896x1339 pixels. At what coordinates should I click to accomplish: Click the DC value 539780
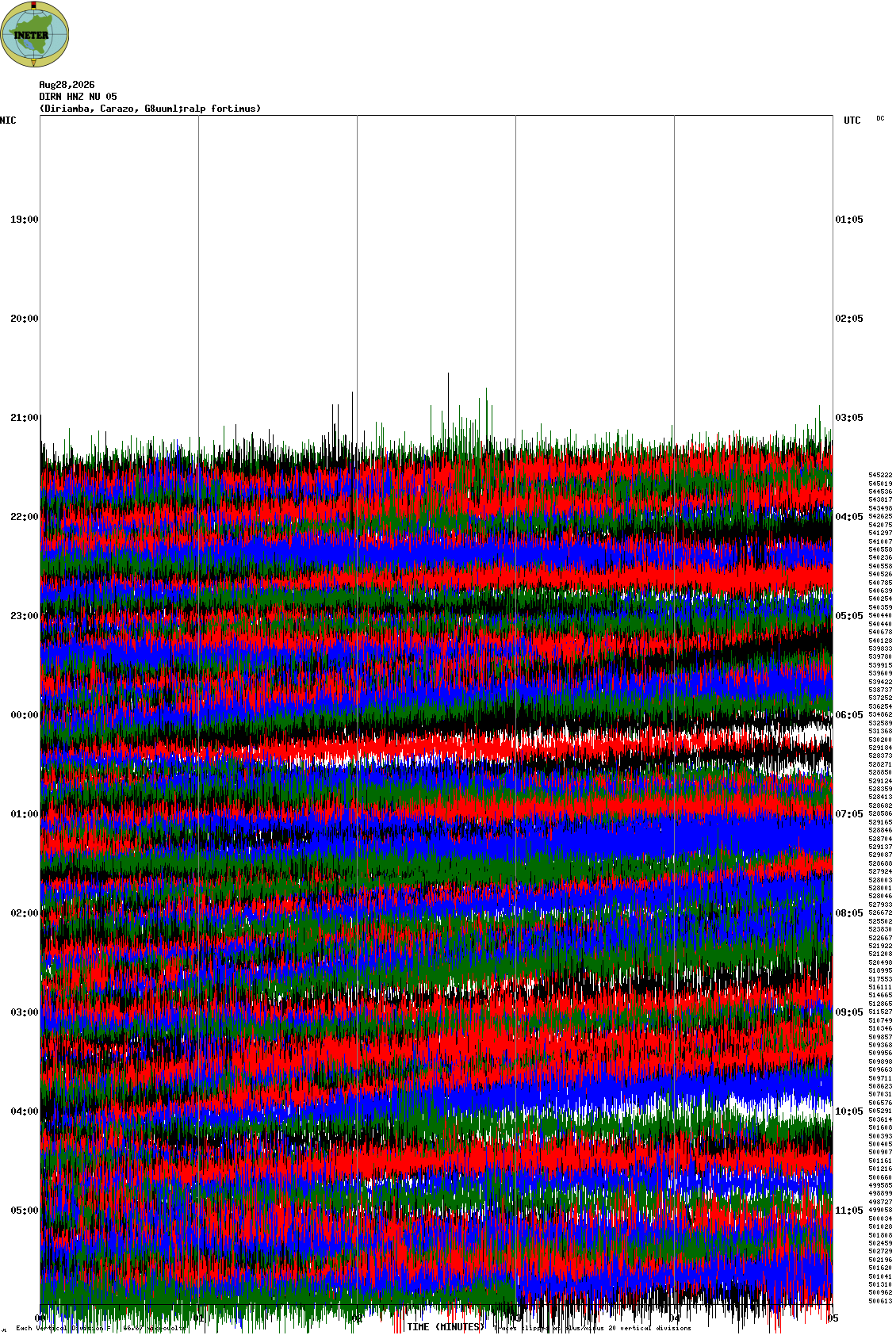pyautogui.click(x=880, y=657)
